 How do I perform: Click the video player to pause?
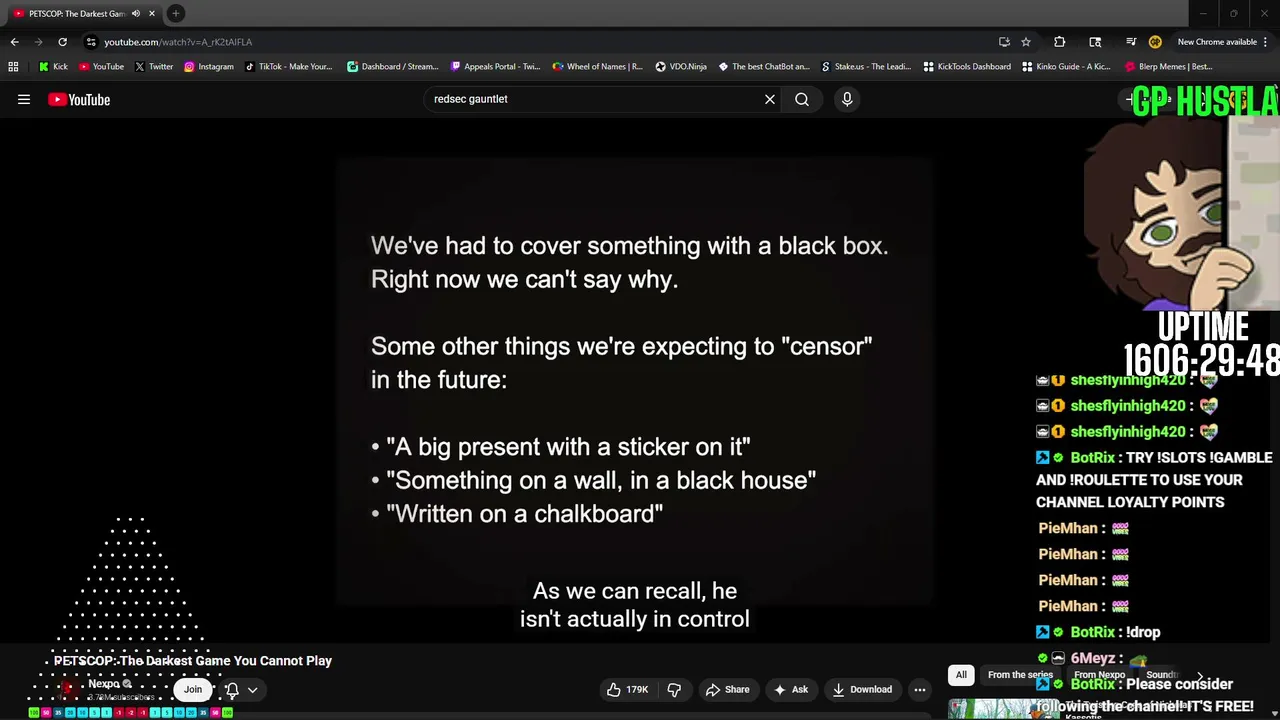pyautogui.click(x=634, y=382)
